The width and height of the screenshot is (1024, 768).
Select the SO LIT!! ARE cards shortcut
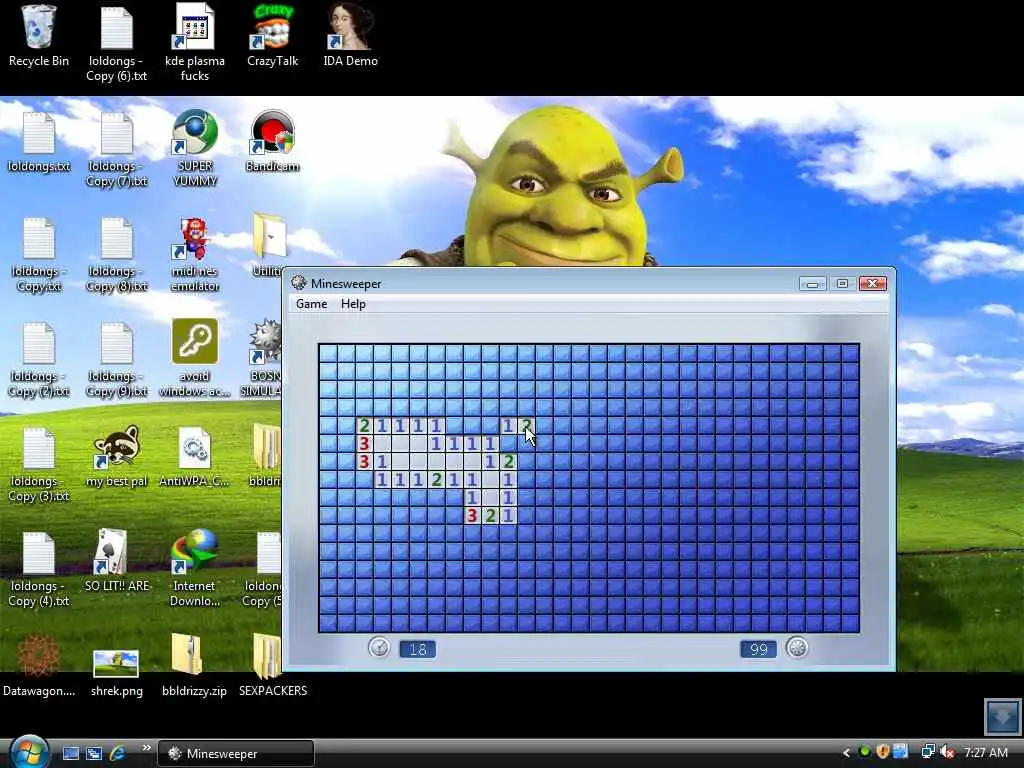(x=116, y=562)
